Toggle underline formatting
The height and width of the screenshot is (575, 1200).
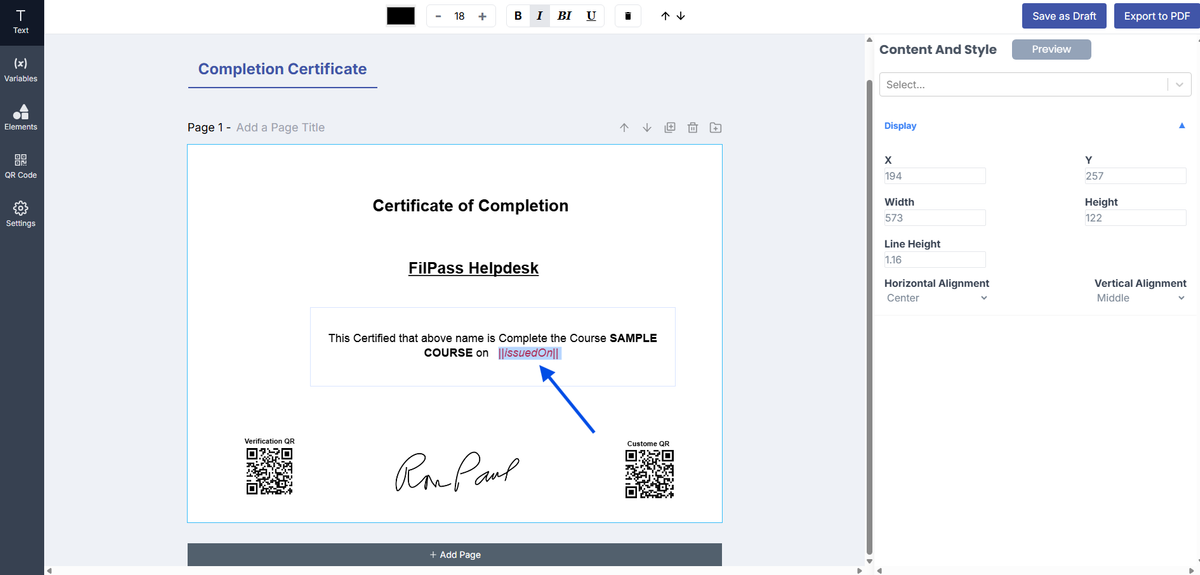(x=591, y=16)
